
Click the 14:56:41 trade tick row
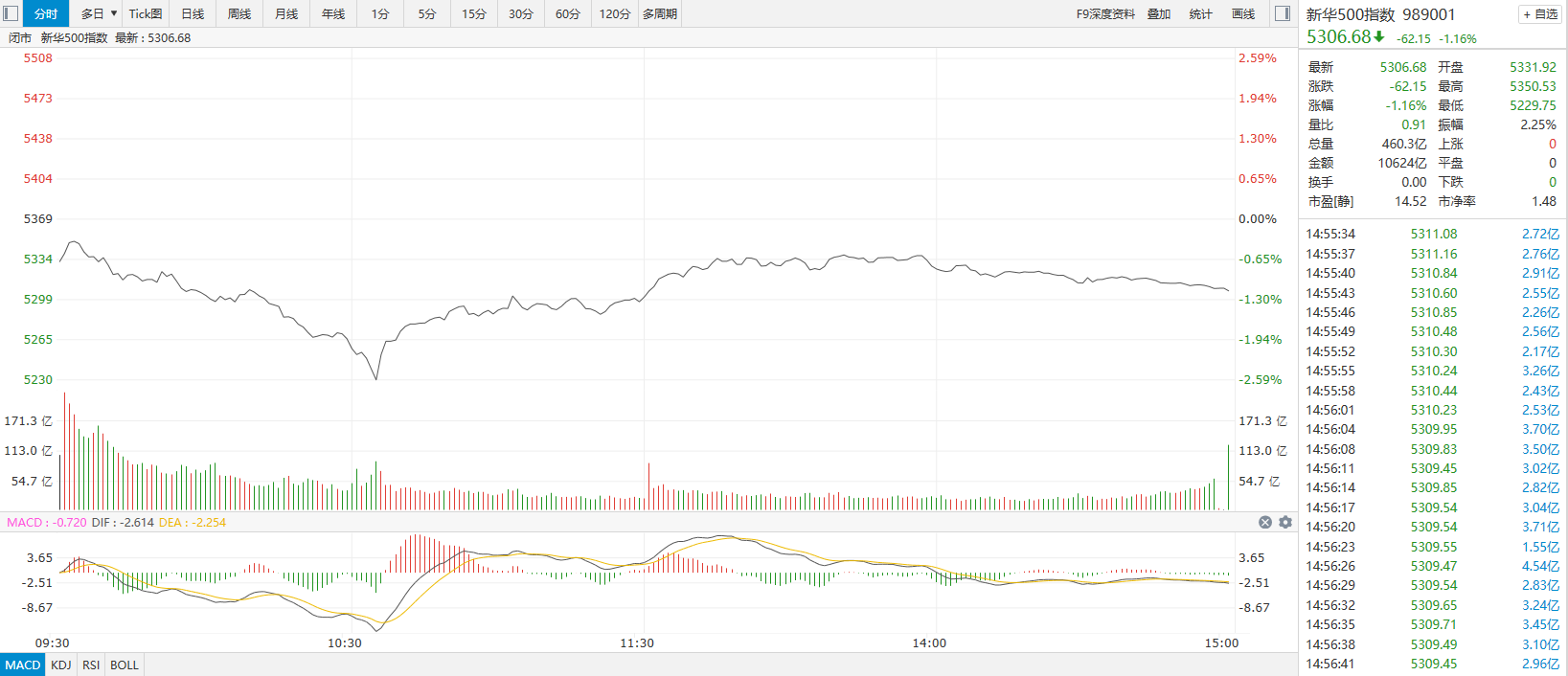point(1432,664)
